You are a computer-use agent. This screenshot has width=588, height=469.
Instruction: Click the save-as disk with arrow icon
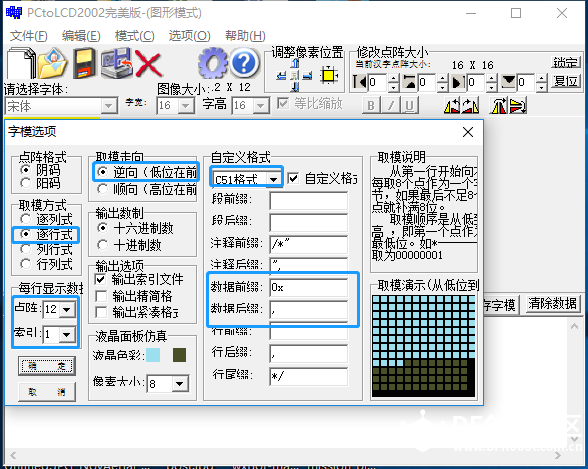[x=117, y=63]
